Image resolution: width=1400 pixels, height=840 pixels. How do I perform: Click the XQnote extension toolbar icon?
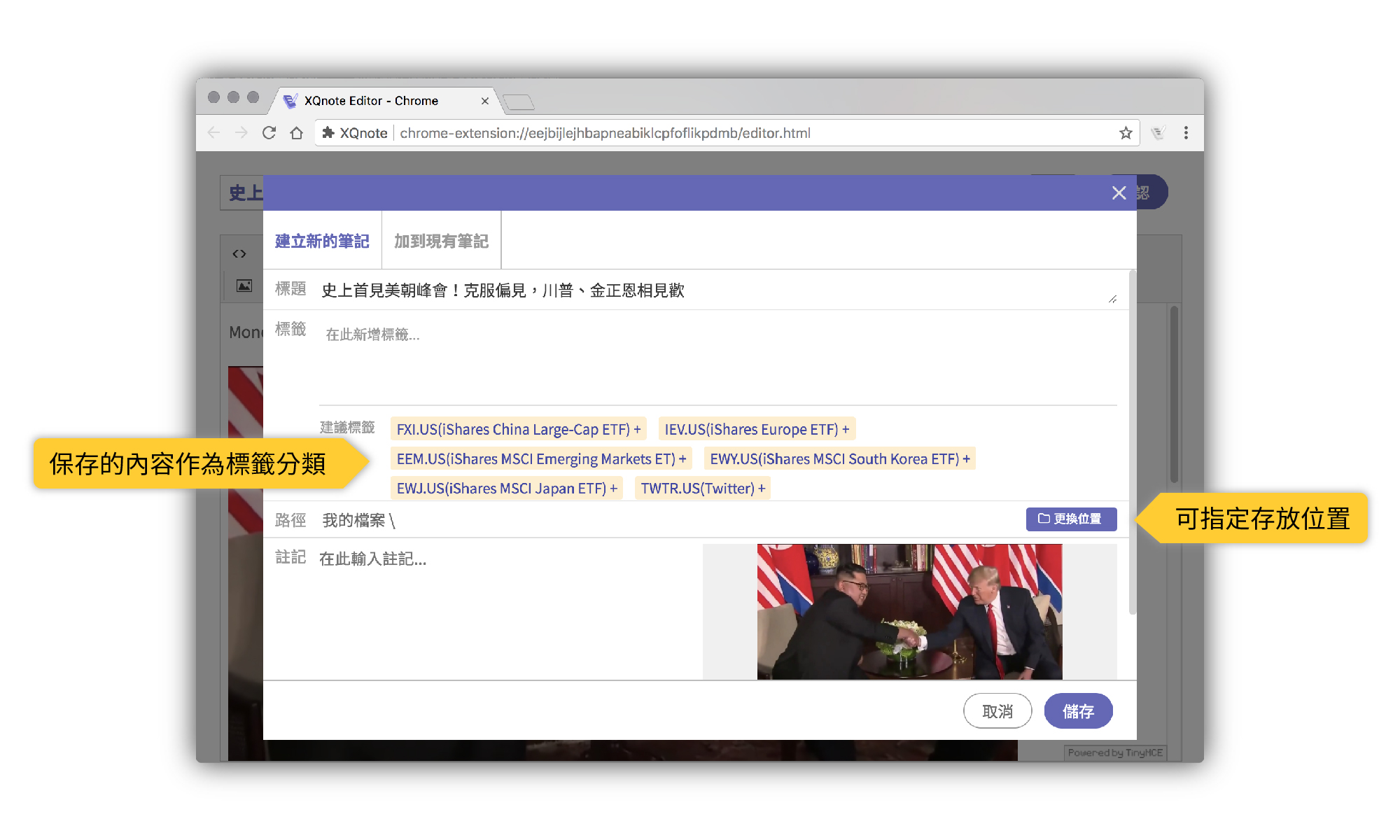pyautogui.click(x=1158, y=133)
